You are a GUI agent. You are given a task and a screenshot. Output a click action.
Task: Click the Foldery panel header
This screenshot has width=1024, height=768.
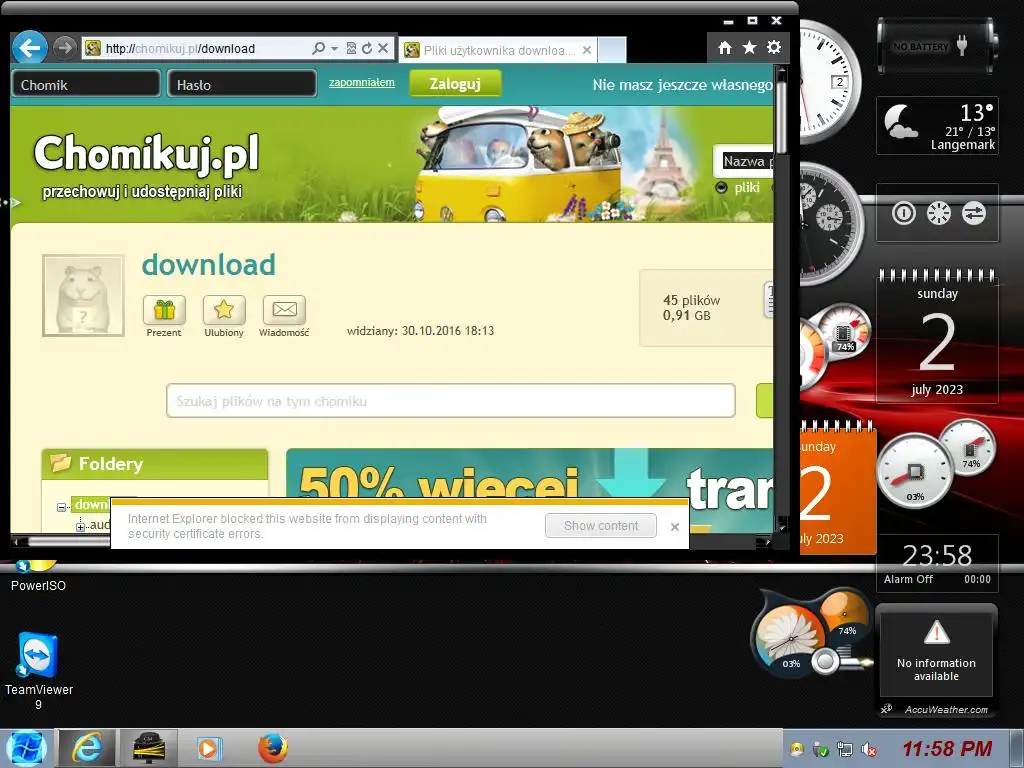coord(155,464)
